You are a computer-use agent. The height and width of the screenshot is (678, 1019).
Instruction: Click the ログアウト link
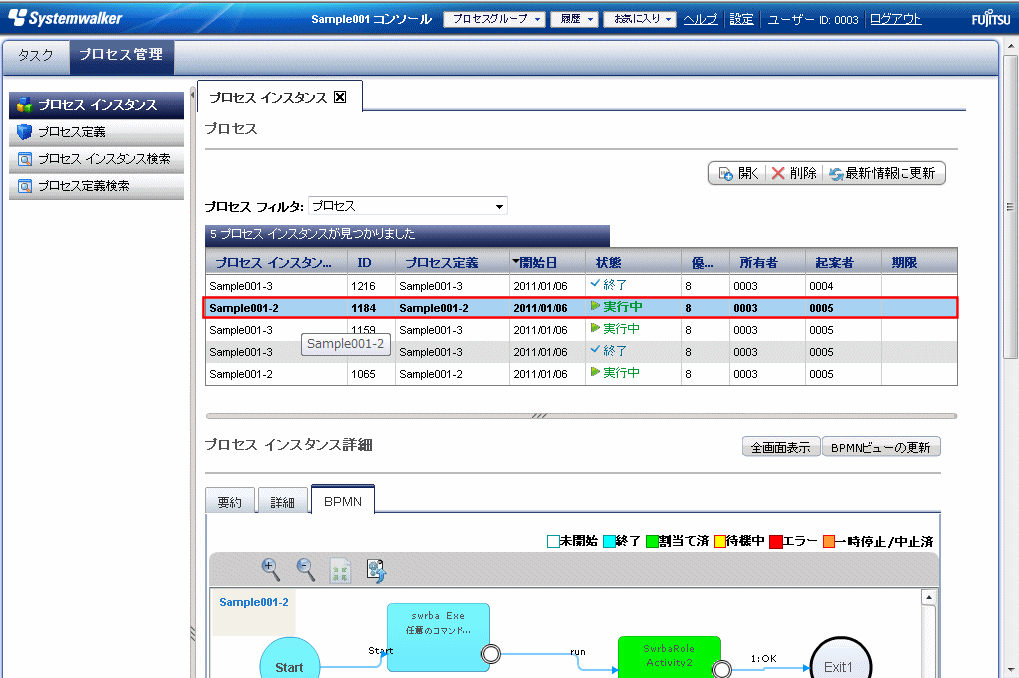tap(896, 19)
